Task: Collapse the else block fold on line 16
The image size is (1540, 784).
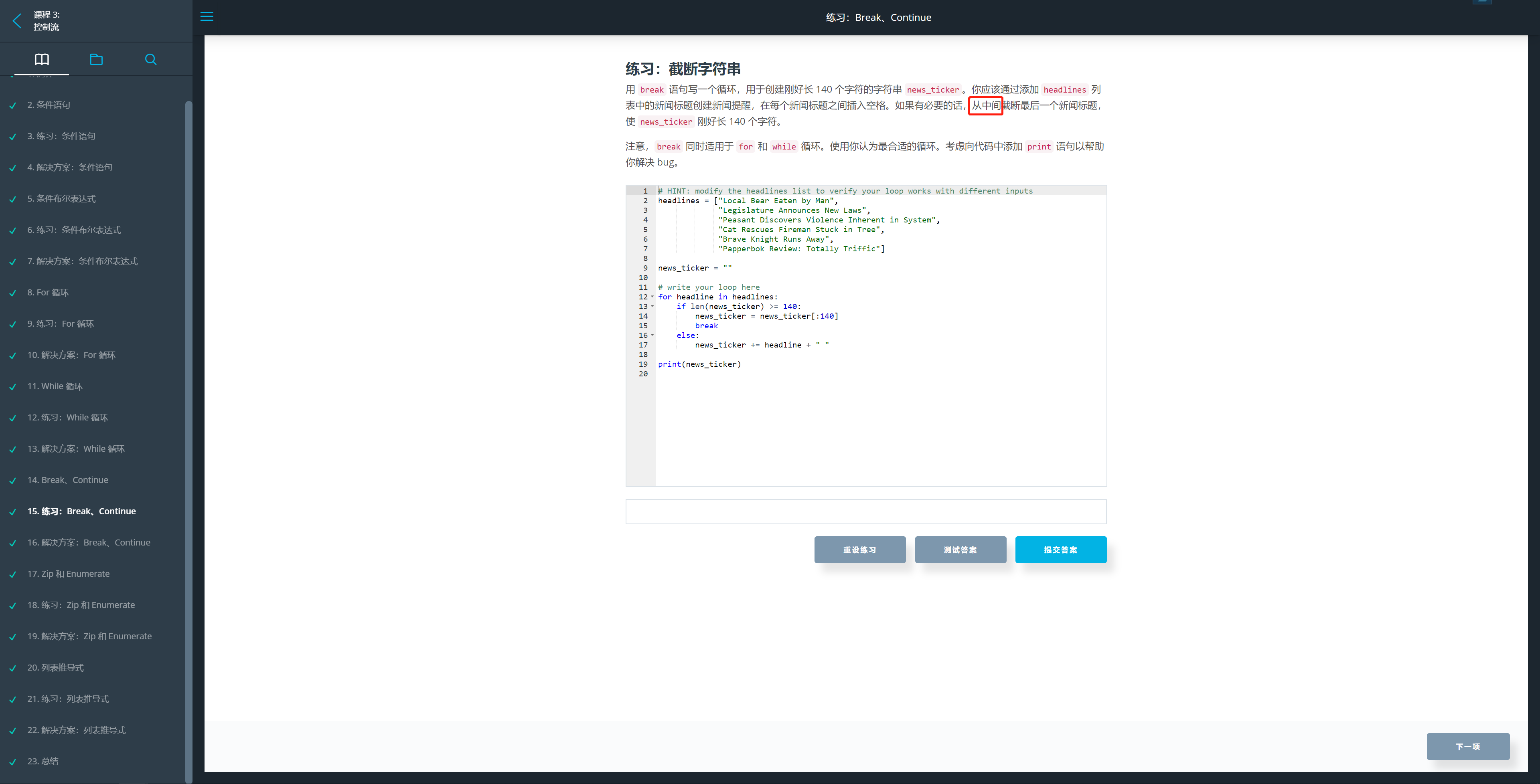Action: tap(652, 336)
